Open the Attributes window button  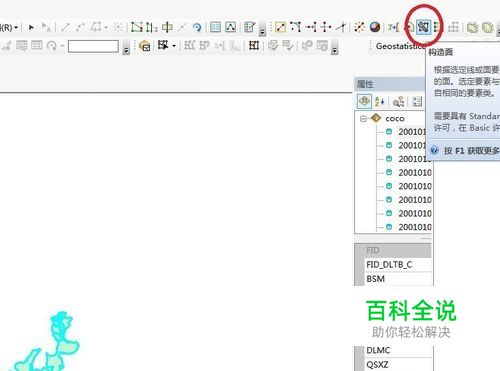(215, 27)
